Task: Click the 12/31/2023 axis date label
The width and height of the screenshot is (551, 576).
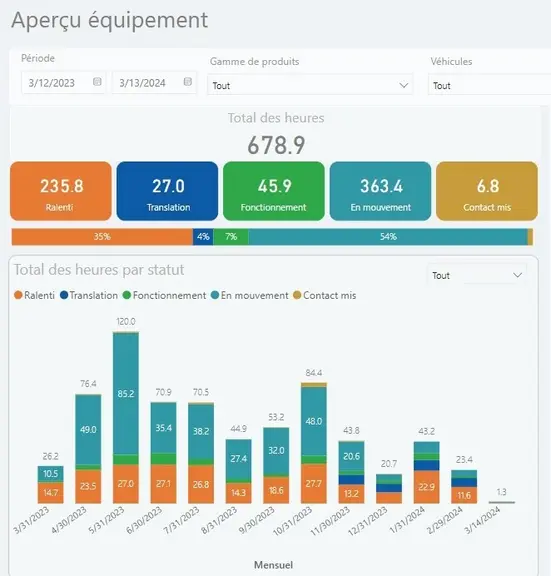Action: click(x=368, y=521)
